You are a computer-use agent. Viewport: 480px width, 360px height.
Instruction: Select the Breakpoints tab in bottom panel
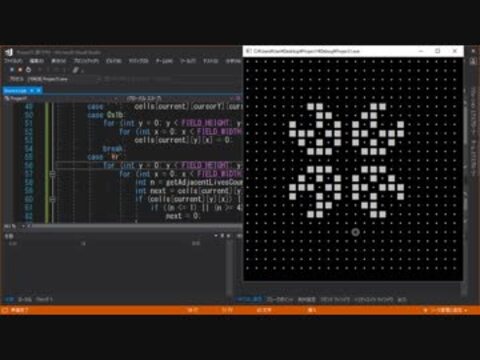point(280,300)
